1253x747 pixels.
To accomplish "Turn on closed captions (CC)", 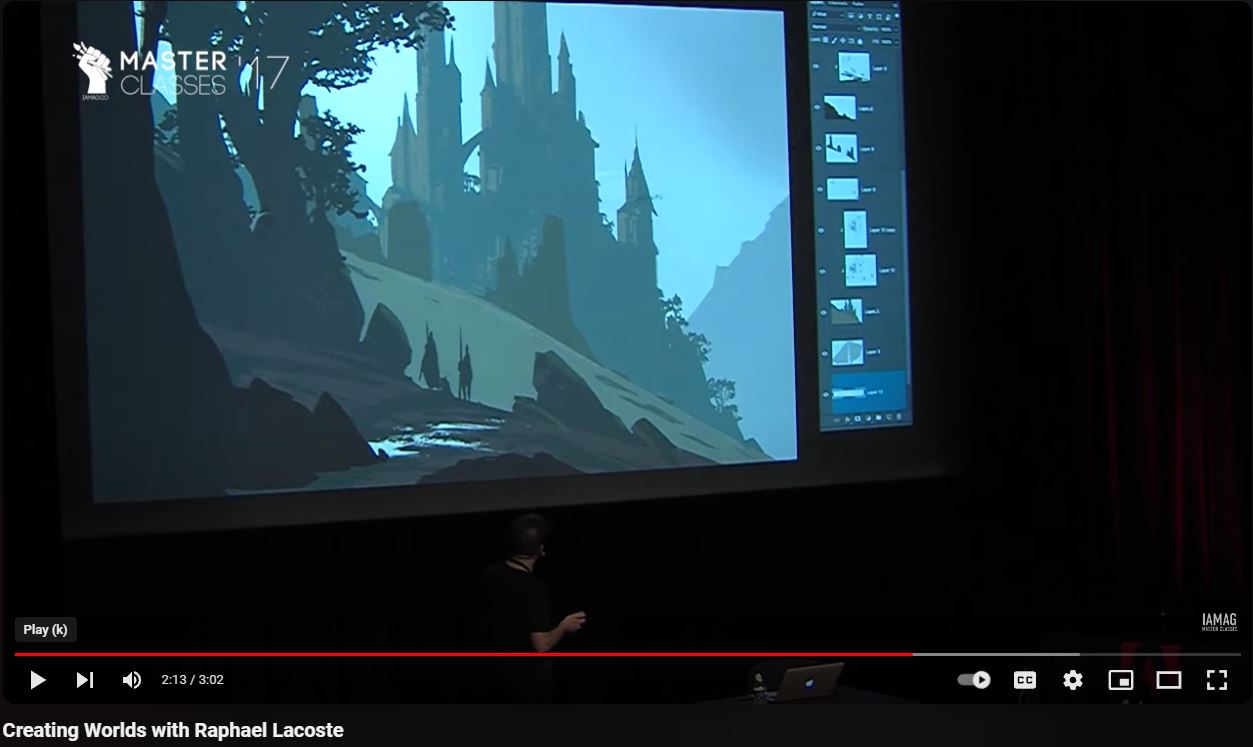I will (1025, 680).
